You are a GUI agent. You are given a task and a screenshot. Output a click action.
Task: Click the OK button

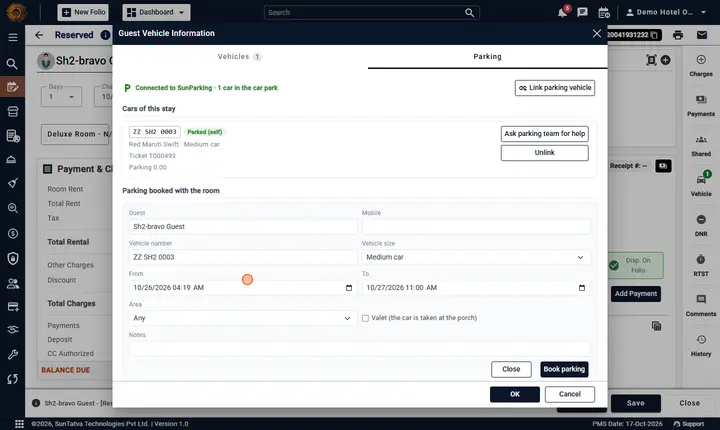[515, 394]
